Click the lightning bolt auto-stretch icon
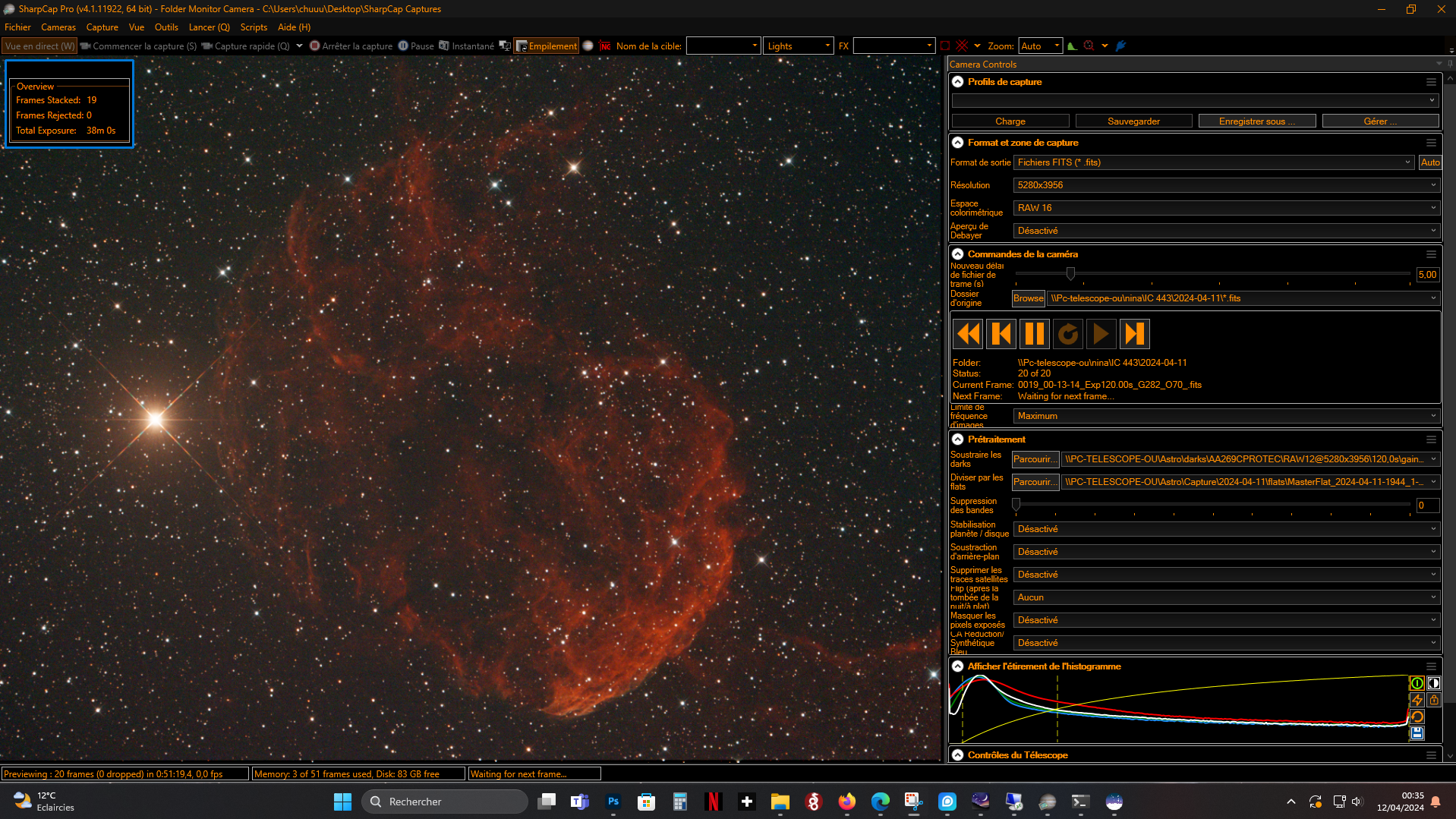This screenshot has width=1456, height=819. [x=1417, y=700]
